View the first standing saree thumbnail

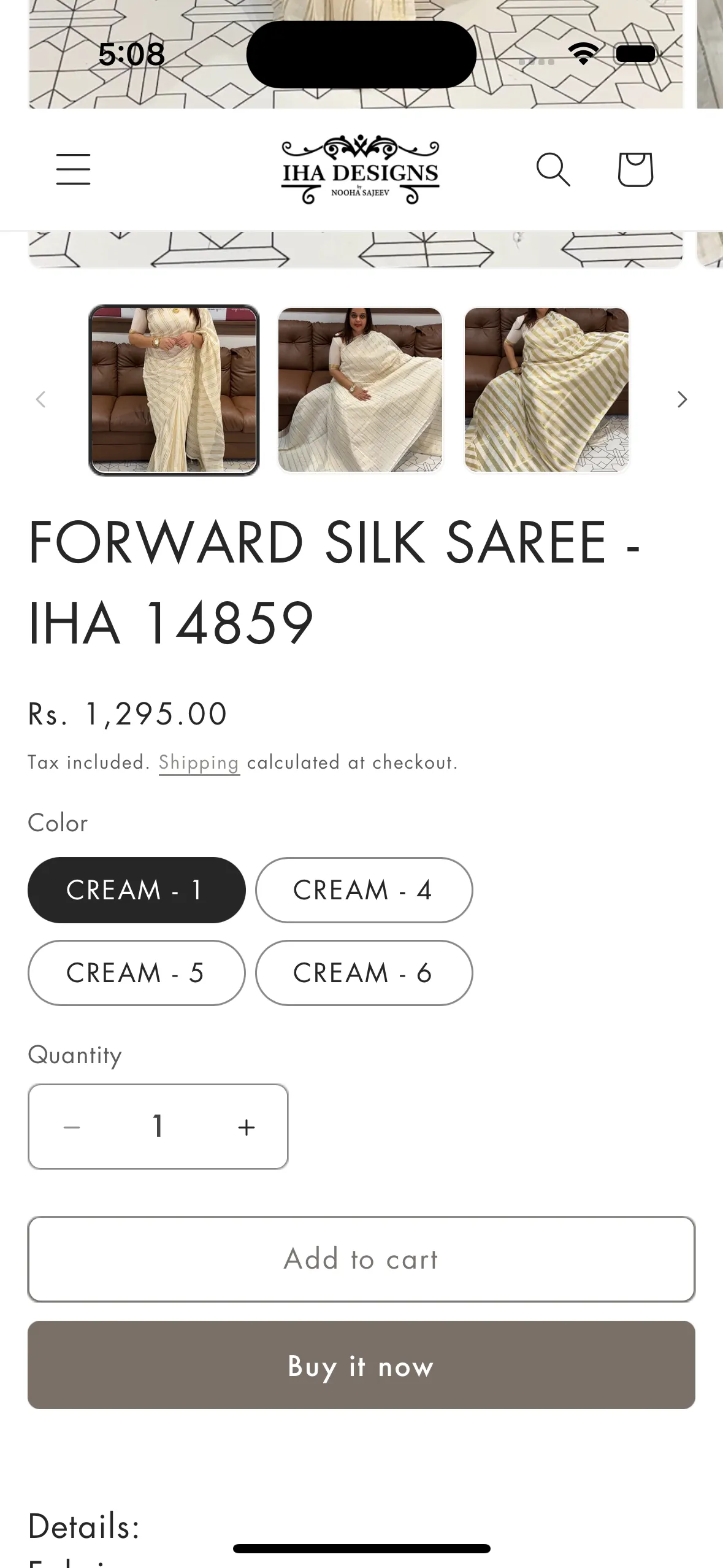[x=174, y=390]
